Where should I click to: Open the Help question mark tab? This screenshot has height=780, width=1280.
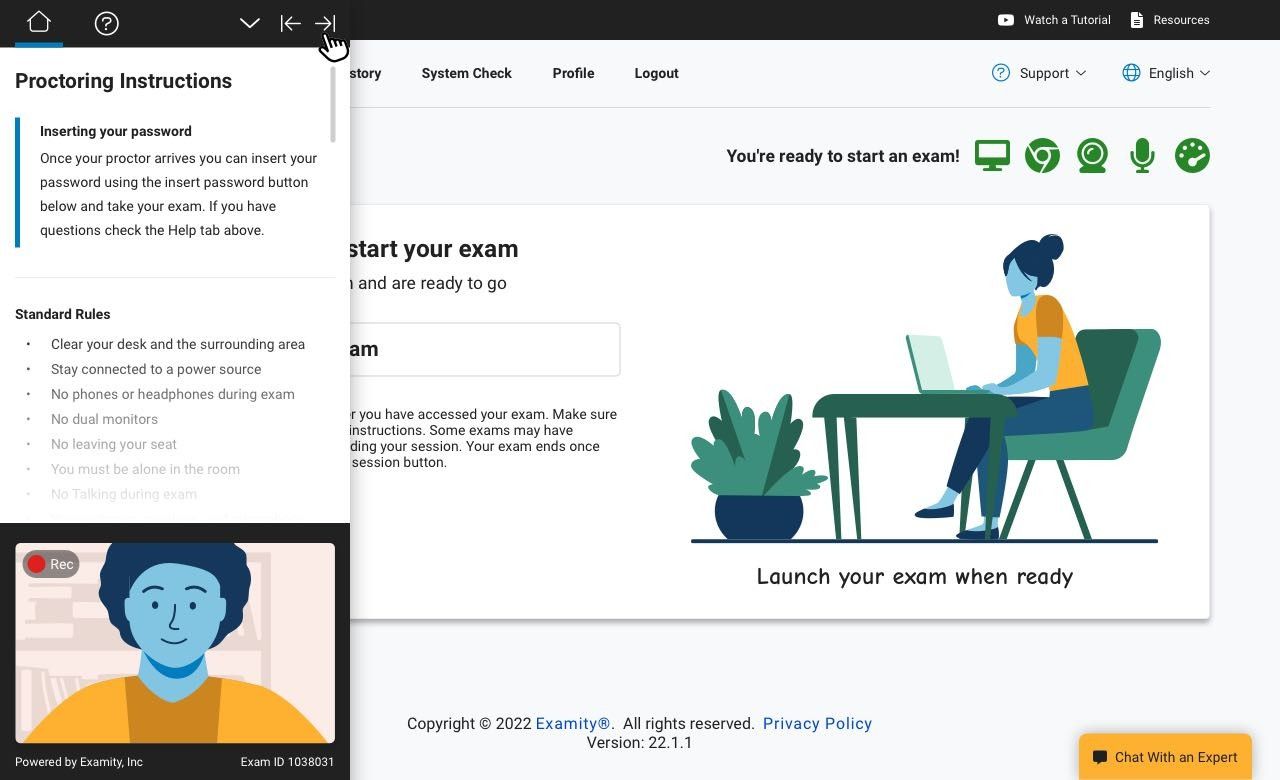pos(107,23)
